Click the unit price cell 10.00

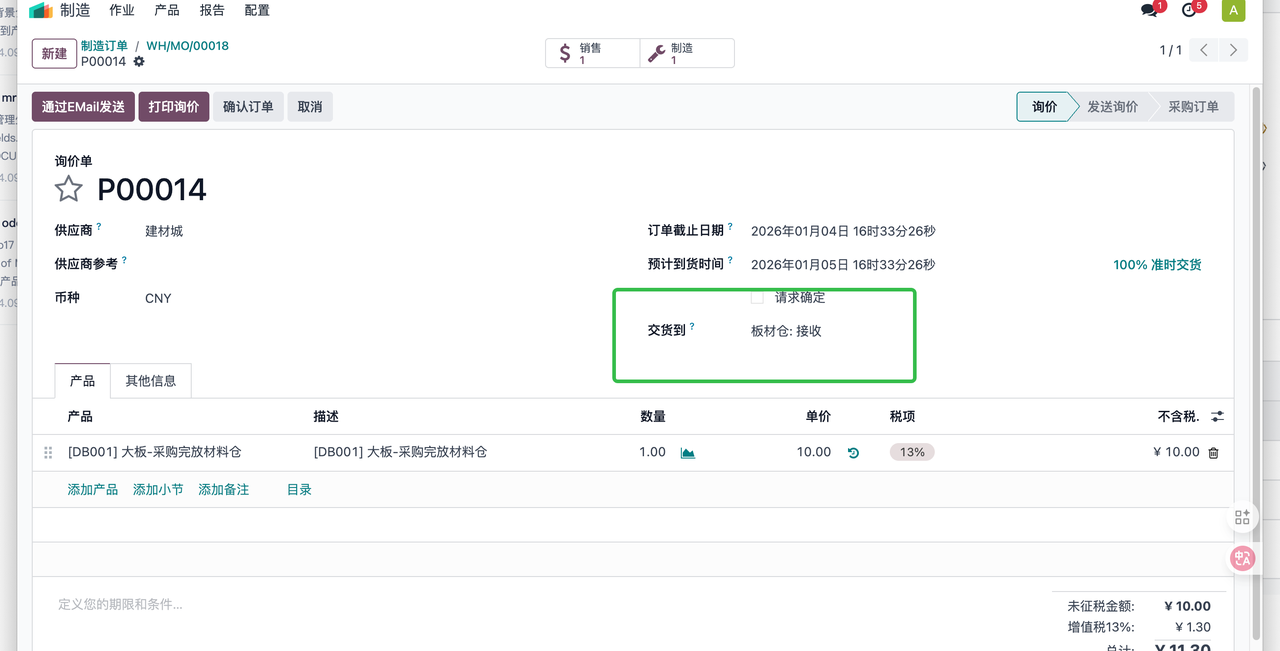[x=814, y=452]
